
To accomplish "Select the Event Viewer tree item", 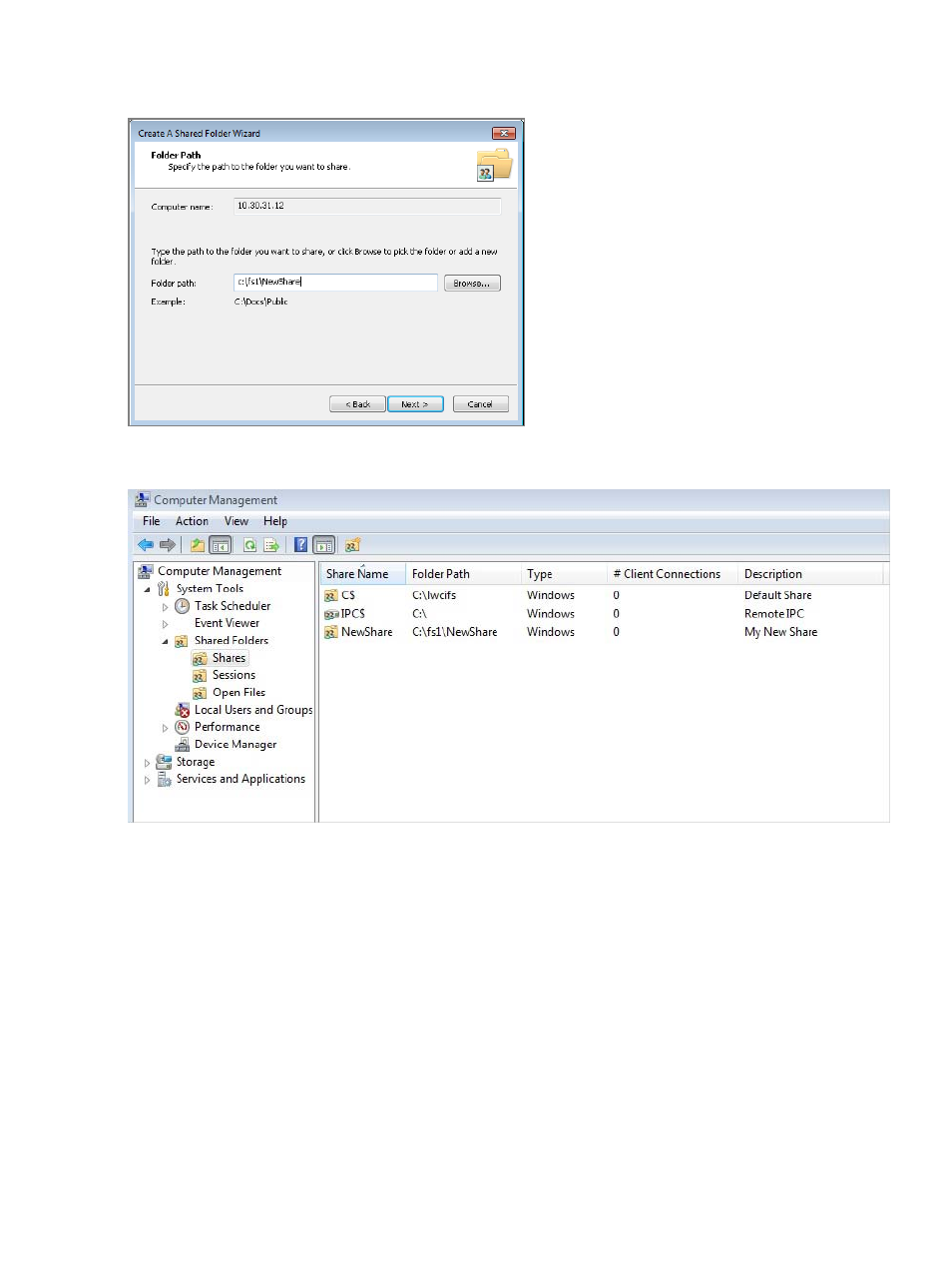I will (227, 624).
